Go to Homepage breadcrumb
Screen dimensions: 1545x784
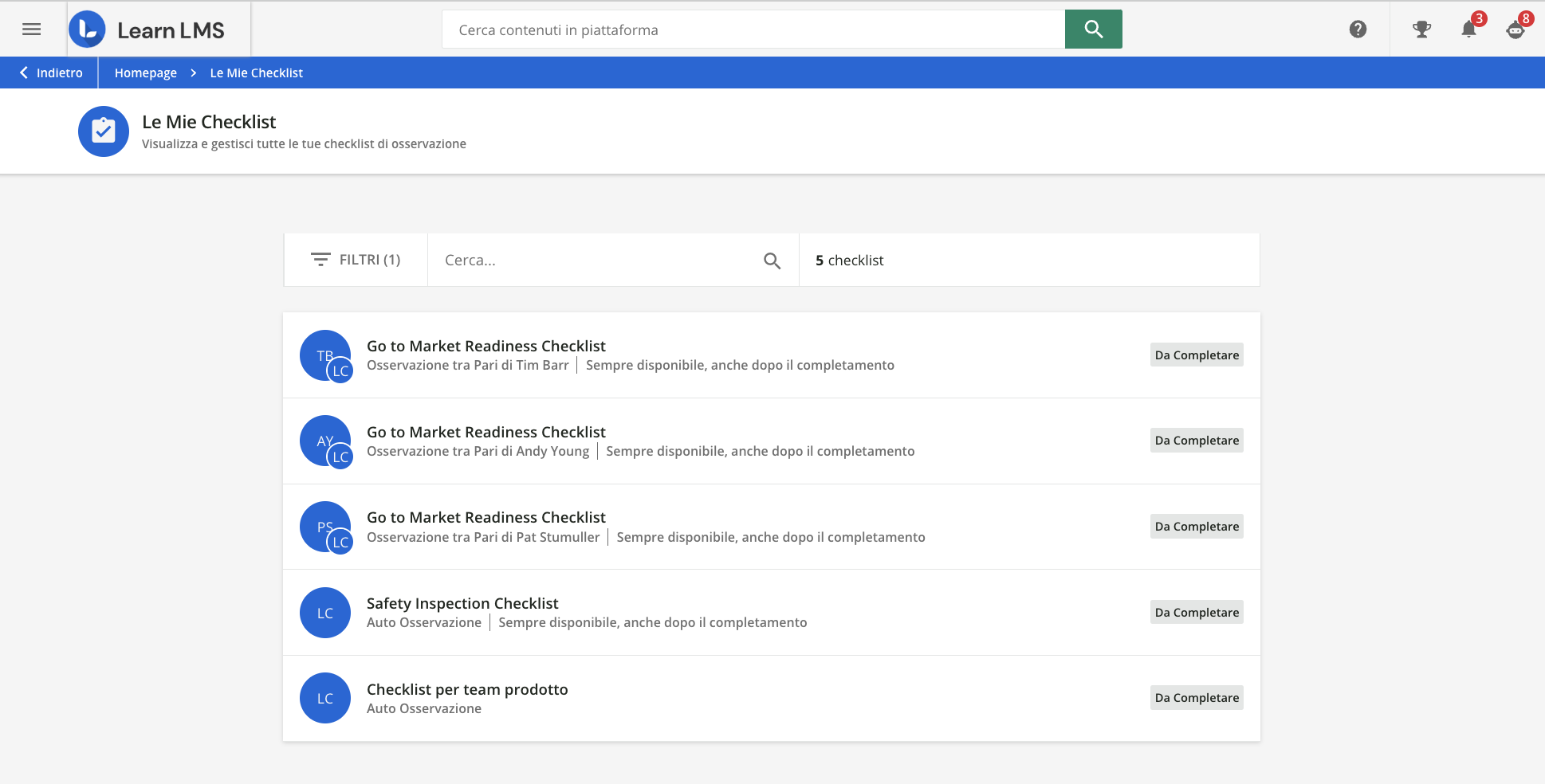pyautogui.click(x=146, y=73)
